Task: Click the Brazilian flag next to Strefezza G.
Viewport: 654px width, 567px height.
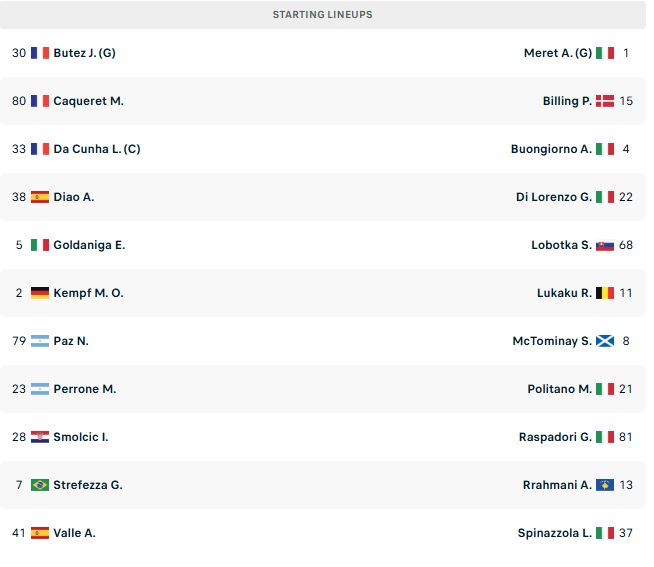Action: (40, 485)
